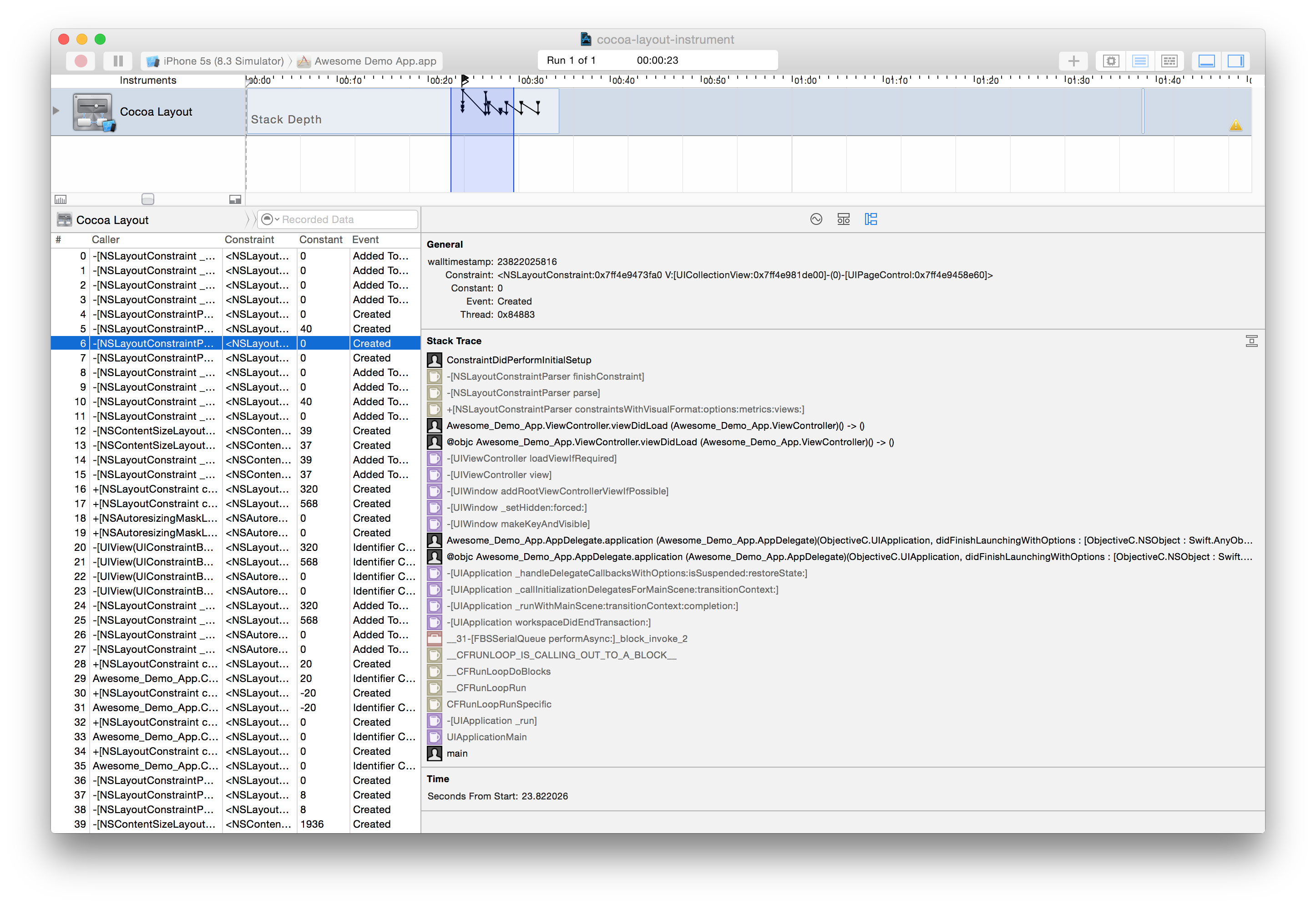
Task: Select constraintsWithVisualFormat stack frame
Action: (625, 409)
